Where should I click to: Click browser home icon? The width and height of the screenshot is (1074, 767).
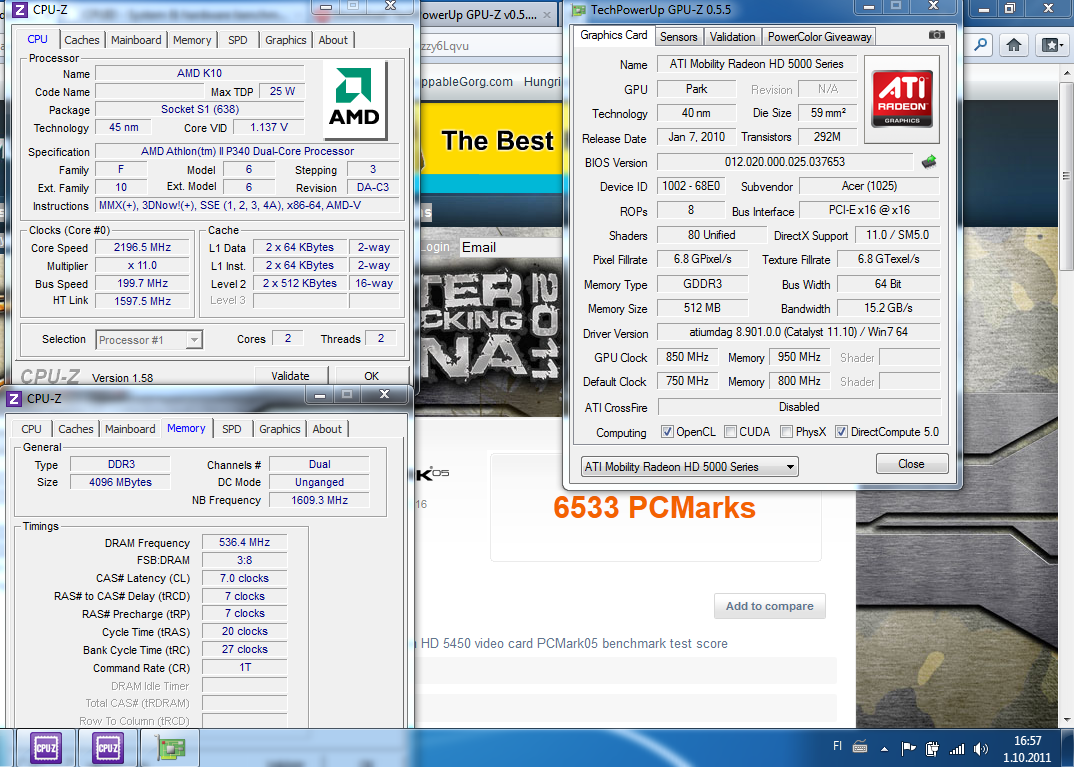(x=1014, y=45)
